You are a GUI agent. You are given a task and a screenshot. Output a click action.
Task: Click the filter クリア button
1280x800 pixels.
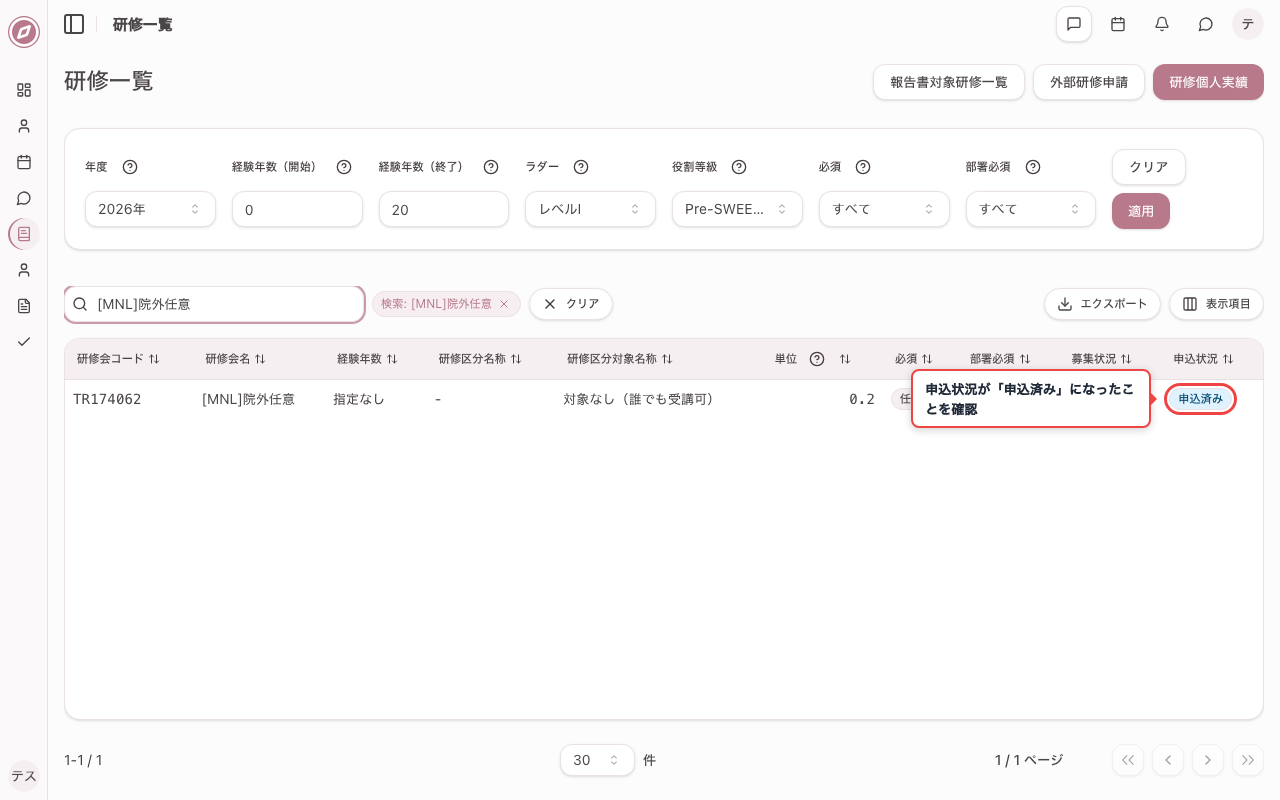tap(1149, 167)
